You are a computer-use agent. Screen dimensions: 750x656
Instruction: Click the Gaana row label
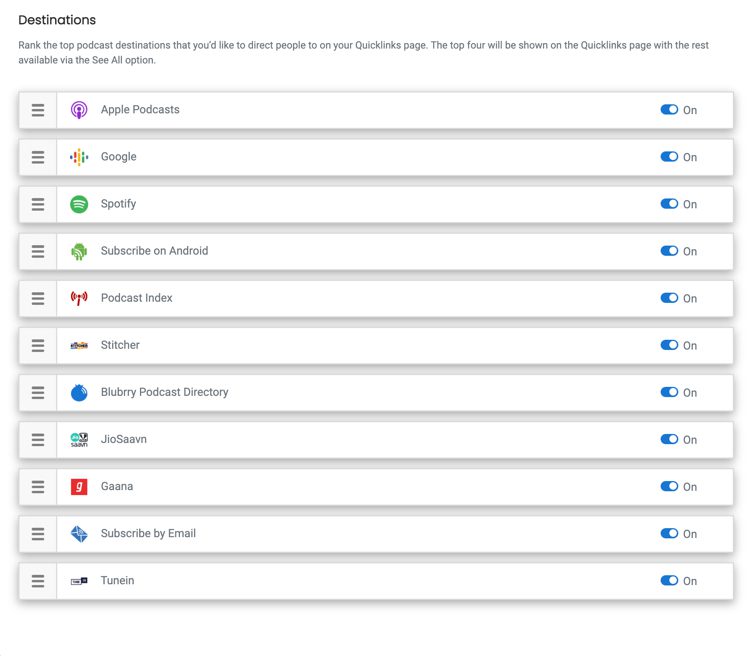point(117,486)
